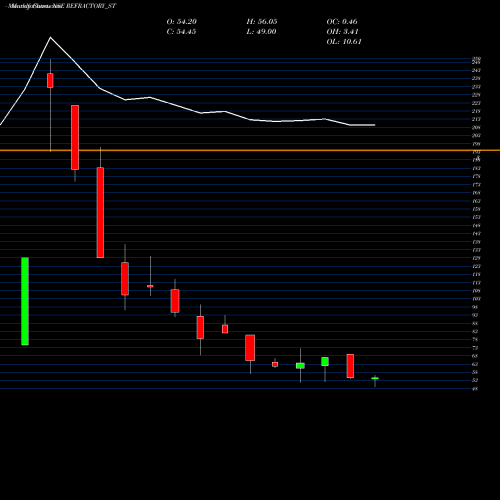This screenshot has width=500, height=500.
Task: Click the orange horizontal price line
Action: pyautogui.click(x=250, y=151)
